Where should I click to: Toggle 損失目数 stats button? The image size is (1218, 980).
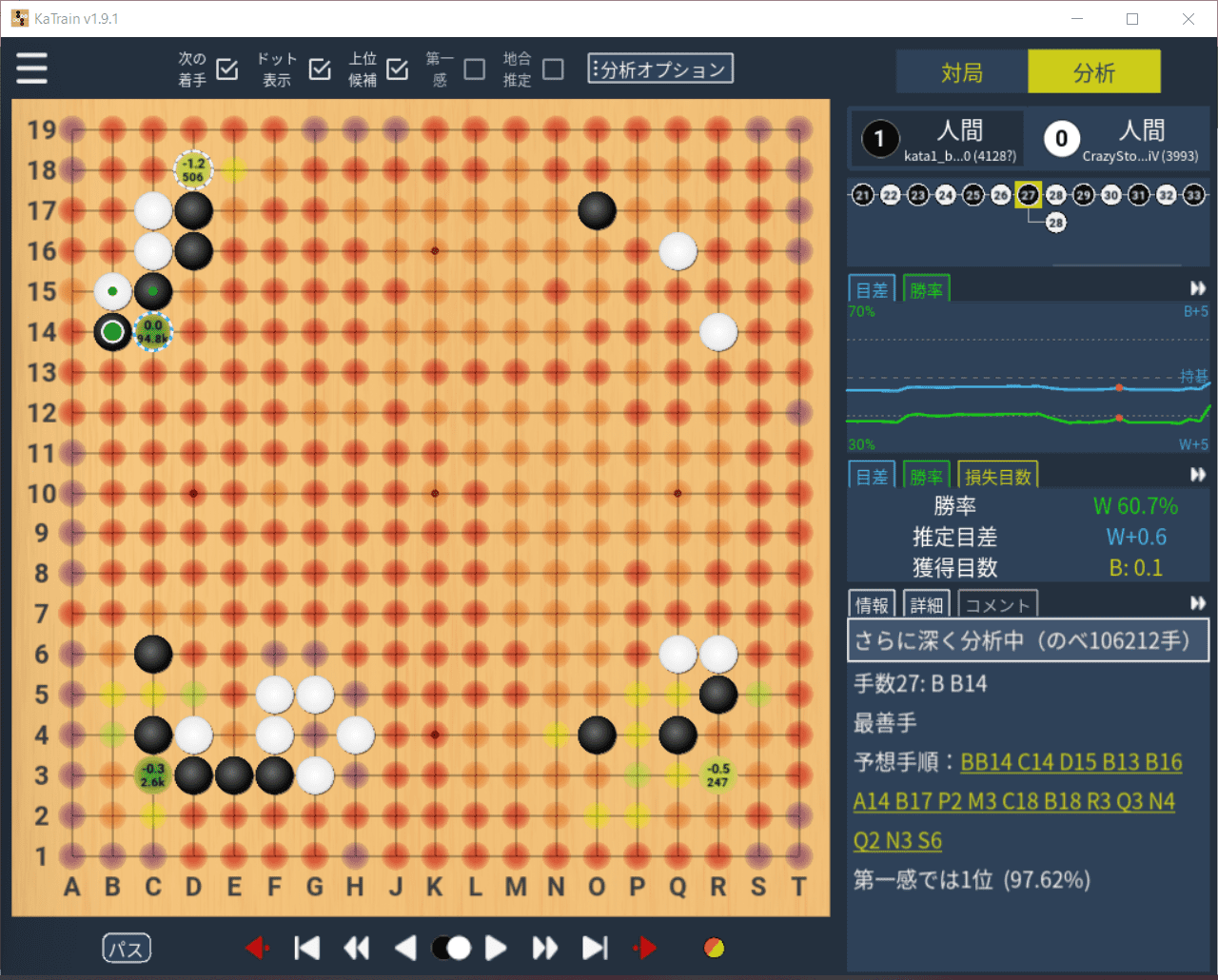tap(997, 476)
